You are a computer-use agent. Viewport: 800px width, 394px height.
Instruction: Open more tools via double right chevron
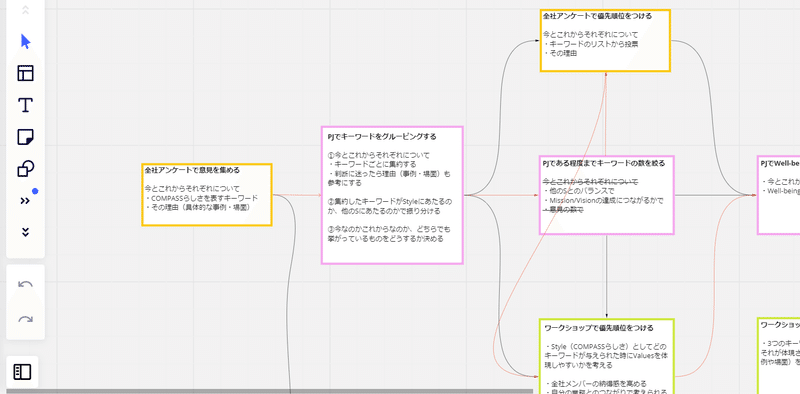click(24, 201)
